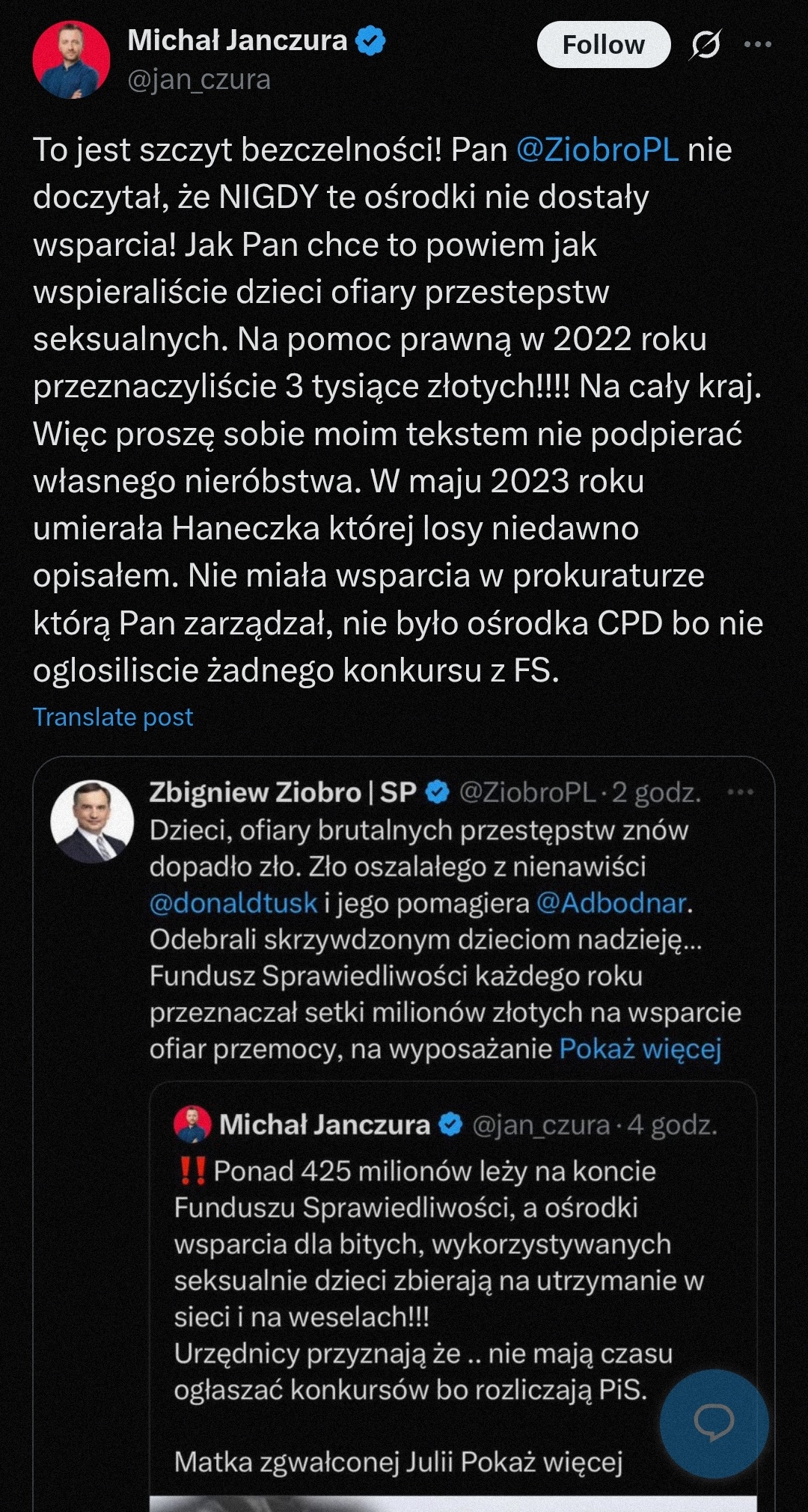Open the Grok slashed-circle icon
Screen dimensions: 808x1512
(706, 45)
